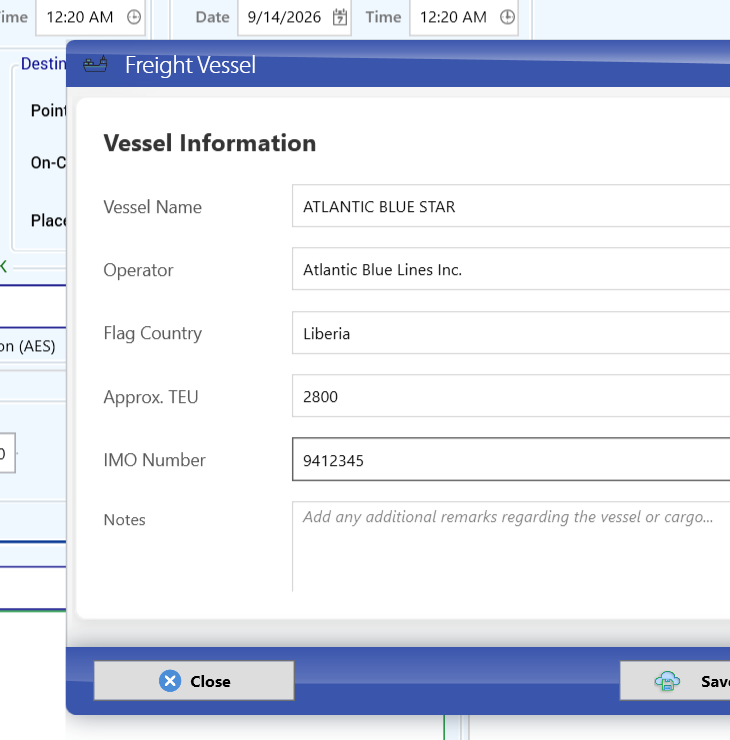Screen dimensions: 730x740
Task: Click the IMO Number label
Action: 154,460
